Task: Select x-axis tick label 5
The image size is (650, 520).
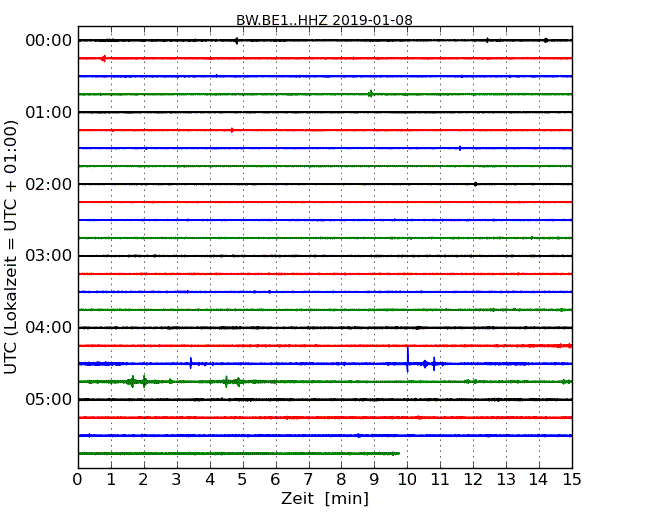Action: pyautogui.click(x=242, y=479)
